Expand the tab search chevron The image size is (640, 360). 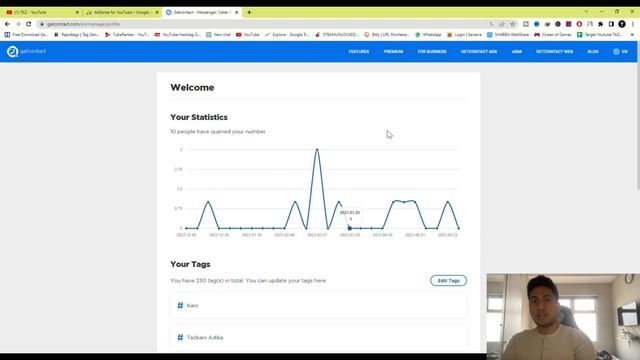[586, 12]
